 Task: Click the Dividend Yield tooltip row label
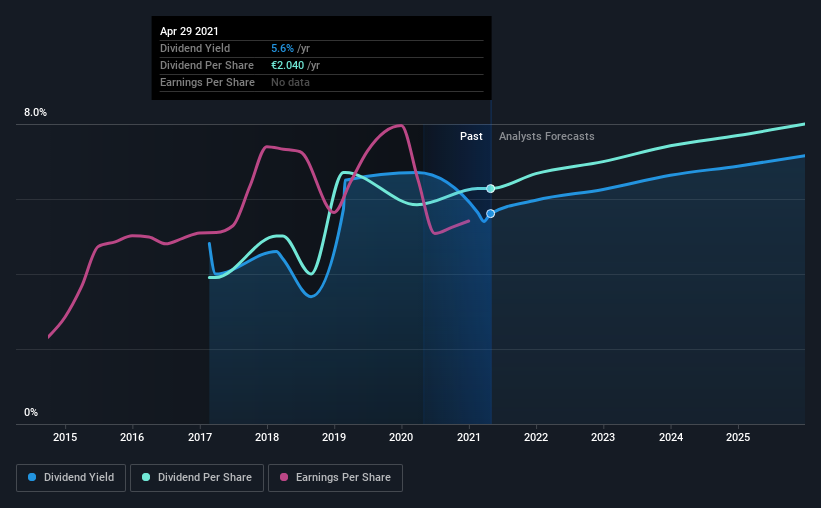(x=195, y=48)
